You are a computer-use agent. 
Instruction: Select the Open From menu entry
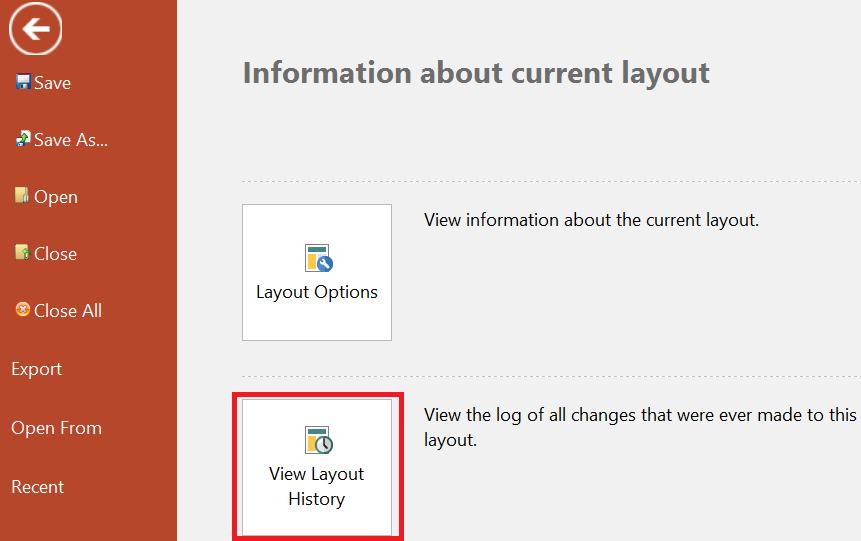point(56,428)
